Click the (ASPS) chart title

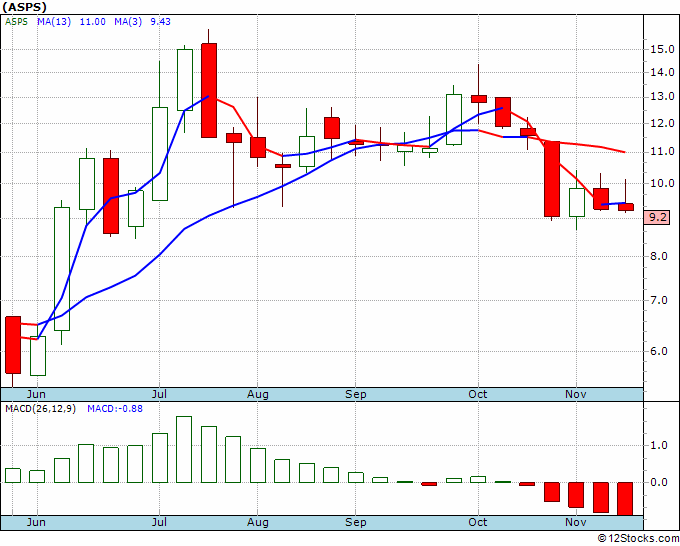(24, 7)
